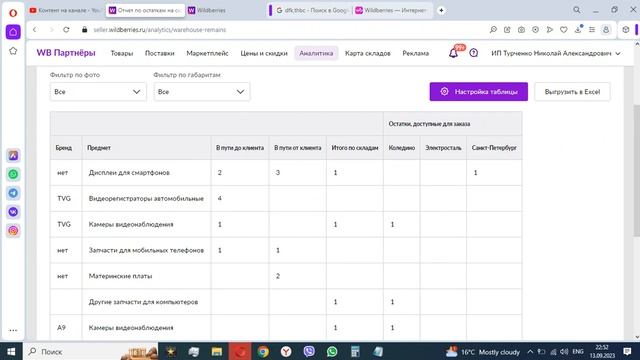
Task: Click the Opera sidebar home icon
Action: [13, 32]
